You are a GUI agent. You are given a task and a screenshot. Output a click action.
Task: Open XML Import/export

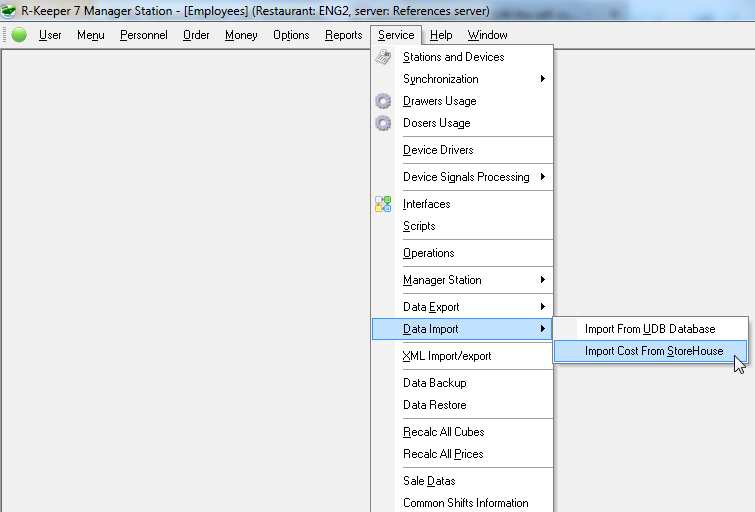[462, 356]
